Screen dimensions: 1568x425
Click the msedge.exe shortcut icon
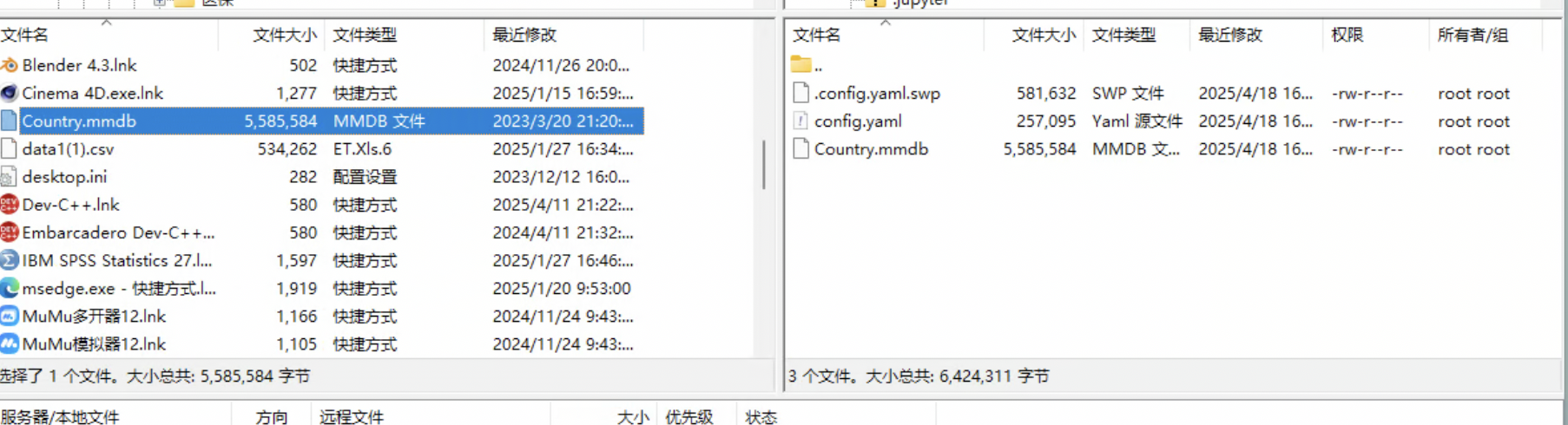[x=9, y=288]
